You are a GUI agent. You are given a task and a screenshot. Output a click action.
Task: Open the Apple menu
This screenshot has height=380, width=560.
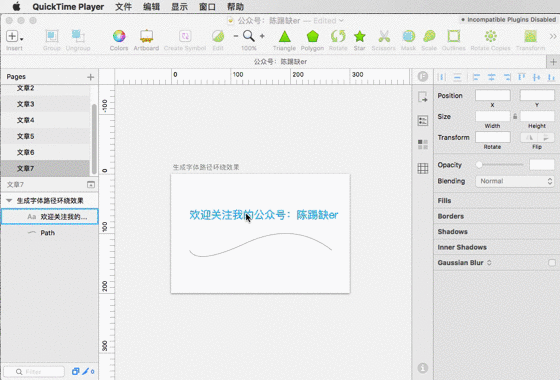click(x=16, y=6)
